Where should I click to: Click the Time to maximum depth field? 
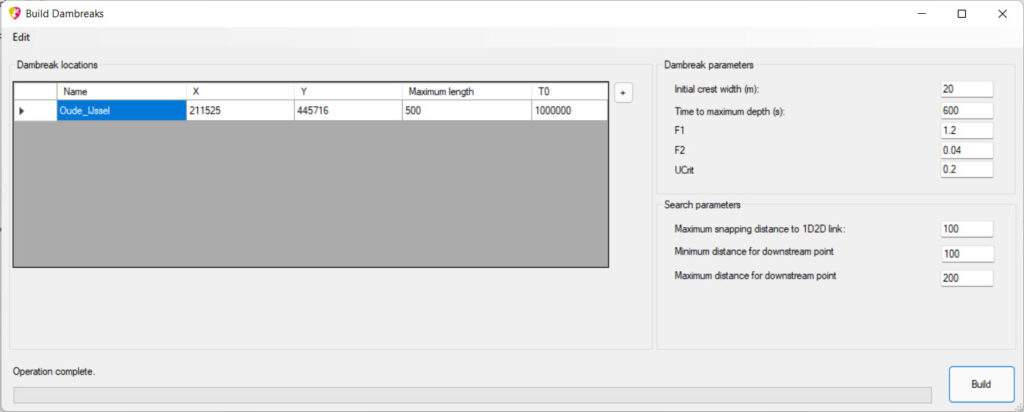click(966, 110)
